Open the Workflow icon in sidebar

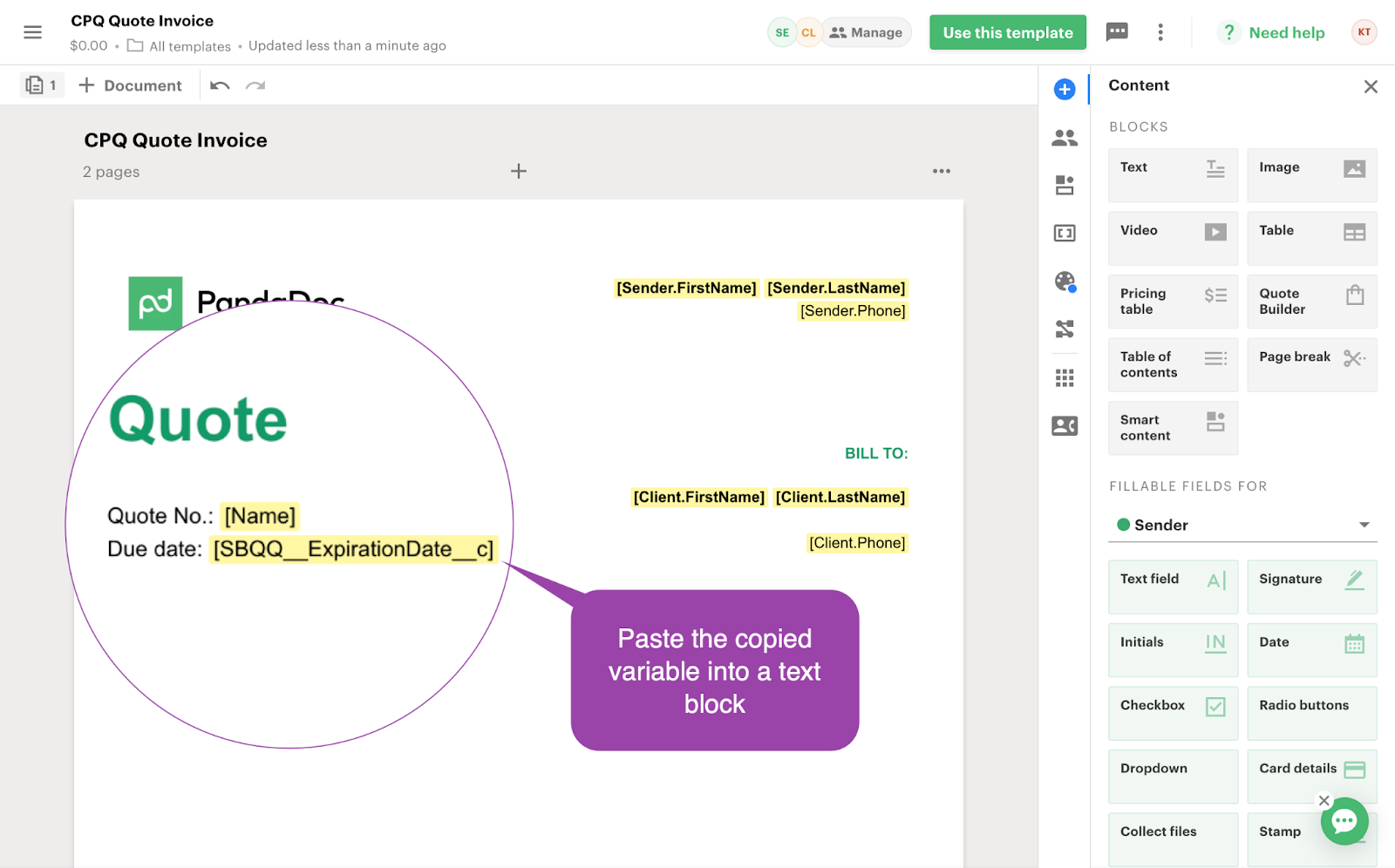point(1065,329)
